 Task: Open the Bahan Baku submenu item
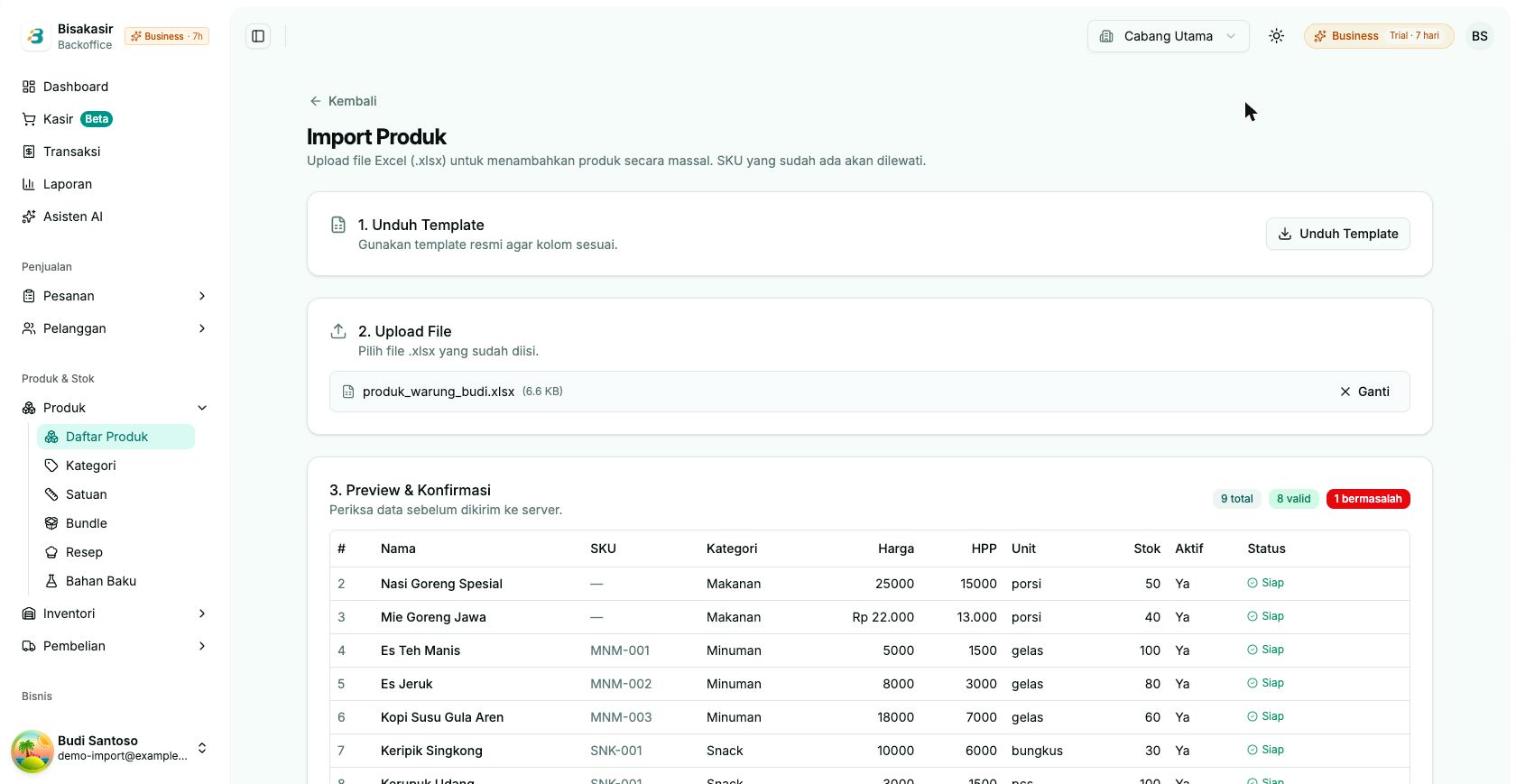[116, 581]
